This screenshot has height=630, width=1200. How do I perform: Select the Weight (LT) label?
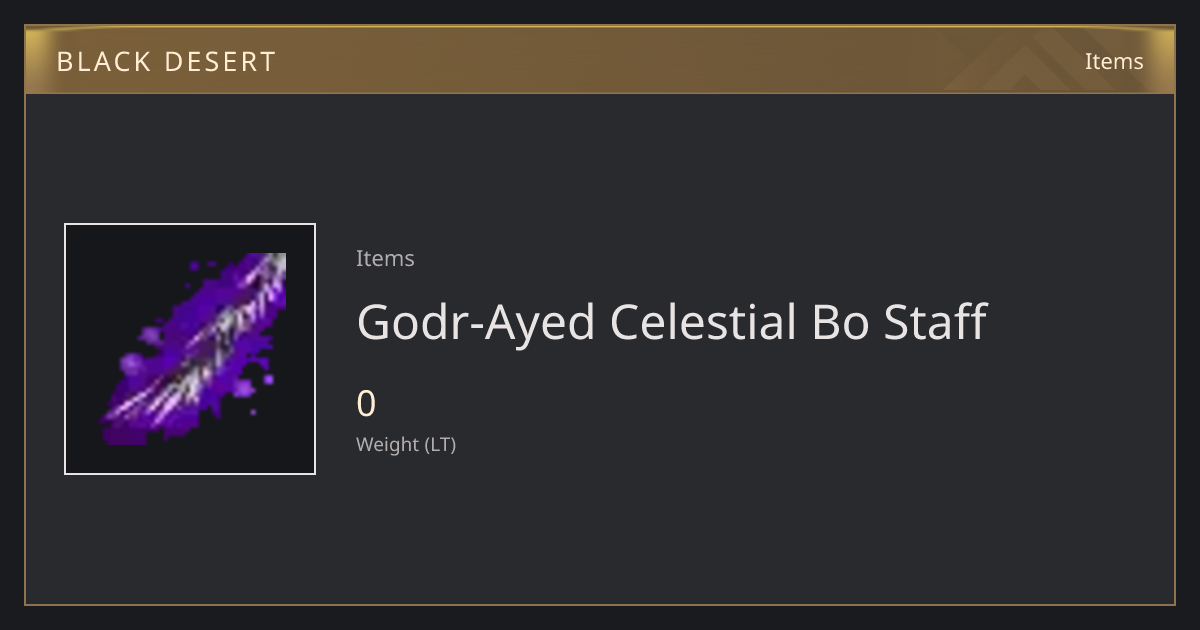point(406,444)
